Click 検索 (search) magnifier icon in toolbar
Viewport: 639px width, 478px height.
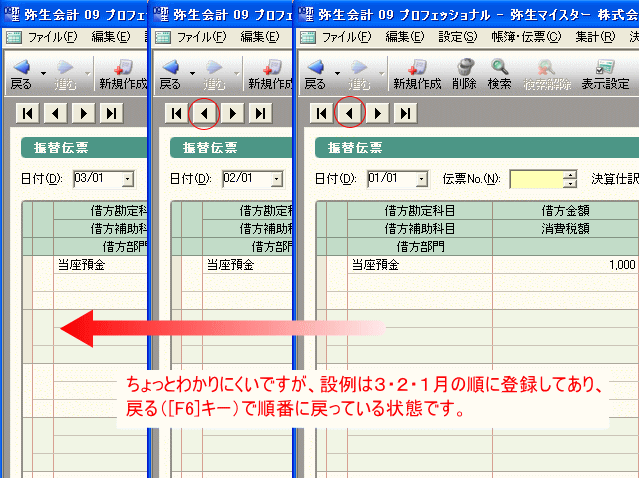pyautogui.click(x=500, y=73)
